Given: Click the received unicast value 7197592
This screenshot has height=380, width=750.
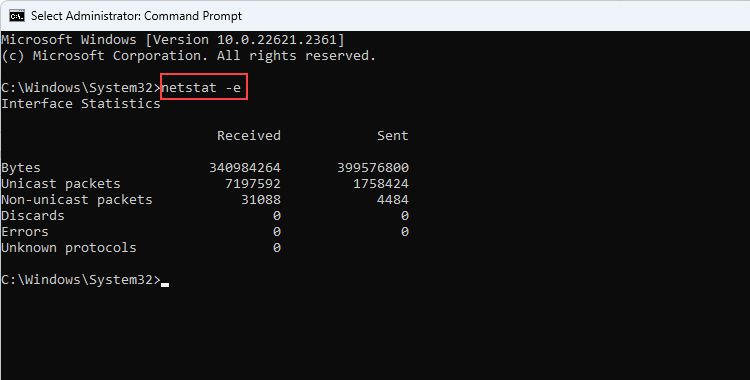Looking at the screenshot, I should [253, 184].
